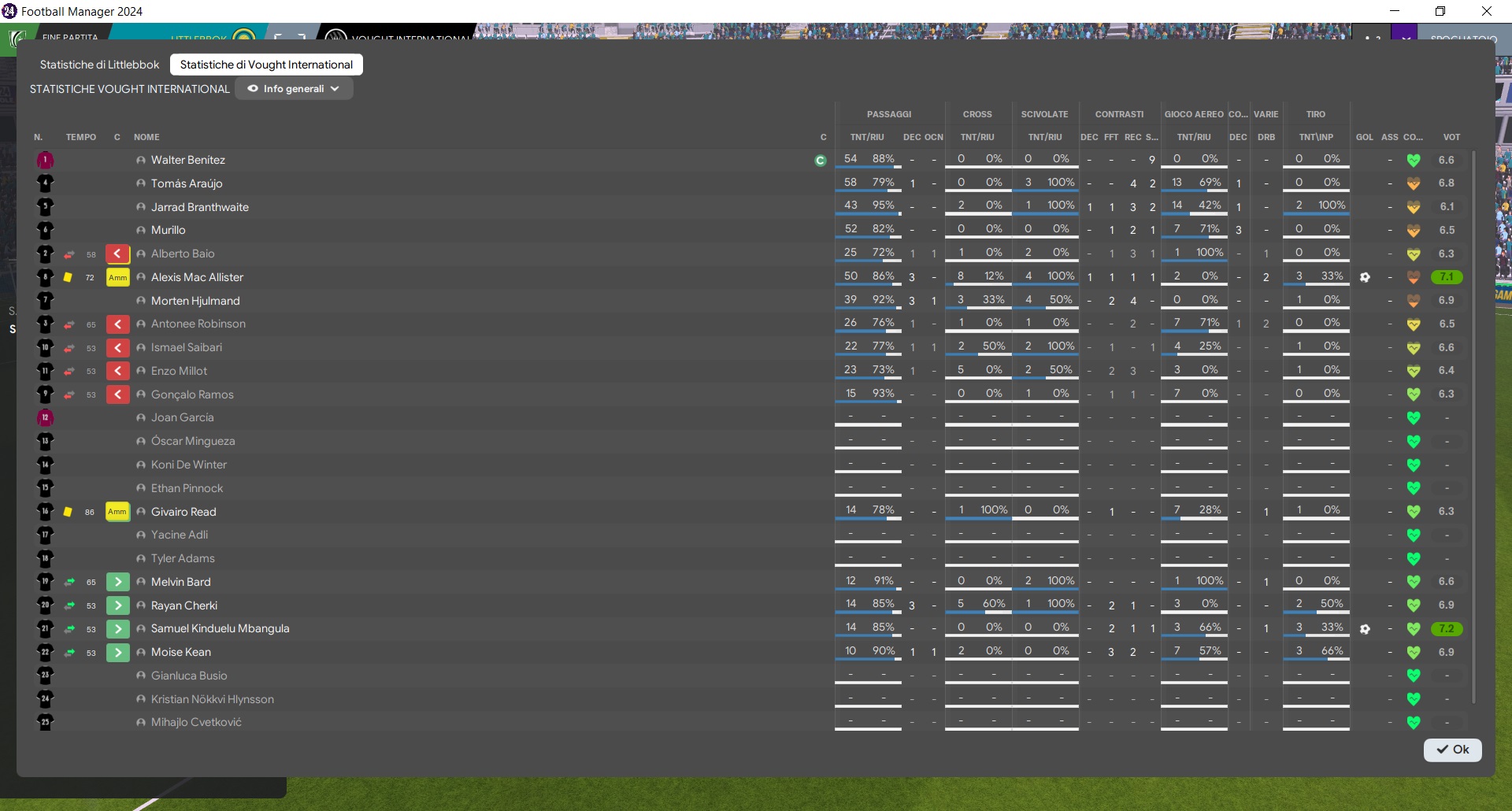This screenshot has width=1512, height=811.
Task: Click the STATISTICHE VOUGHT INTERNATIONAL heading
Action: click(x=130, y=89)
